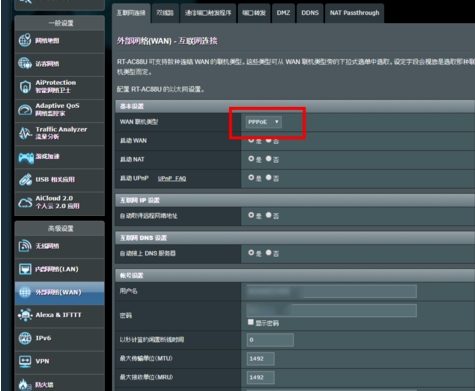Switch to the DMZ tab
The width and height of the screenshot is (475, 391).
[283, 13]
